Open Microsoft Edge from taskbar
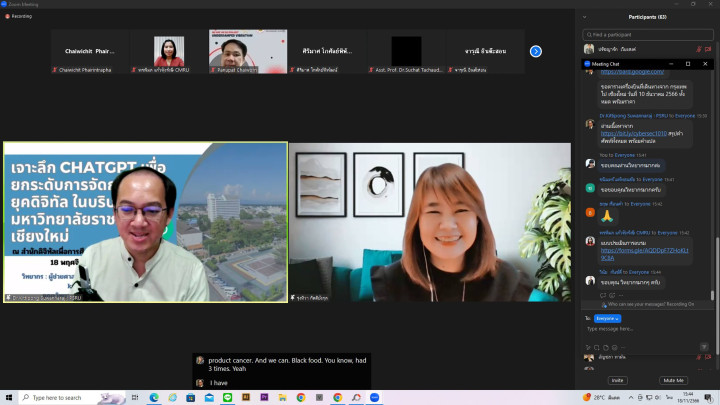The height and width of the screenshot is (405, 720). pos(154,397)
